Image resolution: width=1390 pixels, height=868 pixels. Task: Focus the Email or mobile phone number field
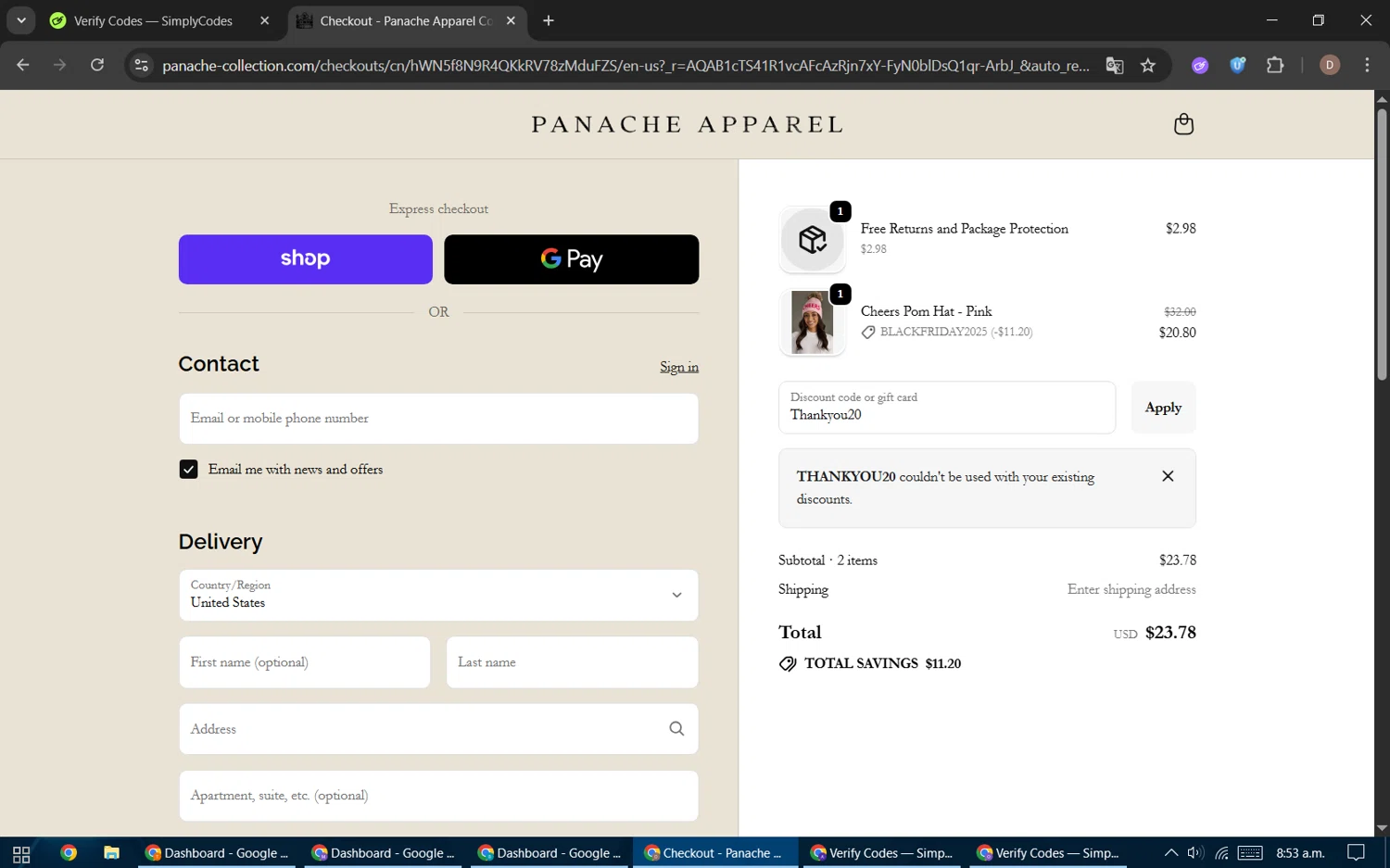pos(438,419)
